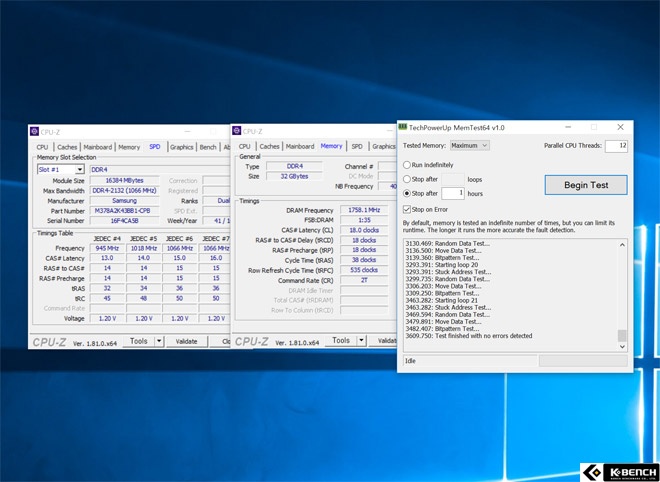Open Graphics tab in SPD window
Image resolution: width=660 pixels, height=482 pixels.
[x=182, y=147]
